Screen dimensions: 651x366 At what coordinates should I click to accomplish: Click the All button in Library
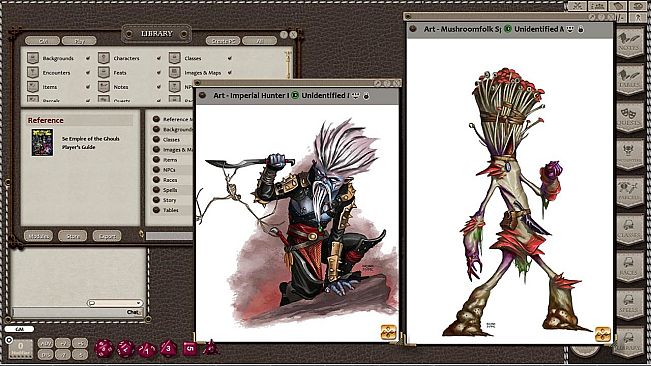(x=259, y=41)
